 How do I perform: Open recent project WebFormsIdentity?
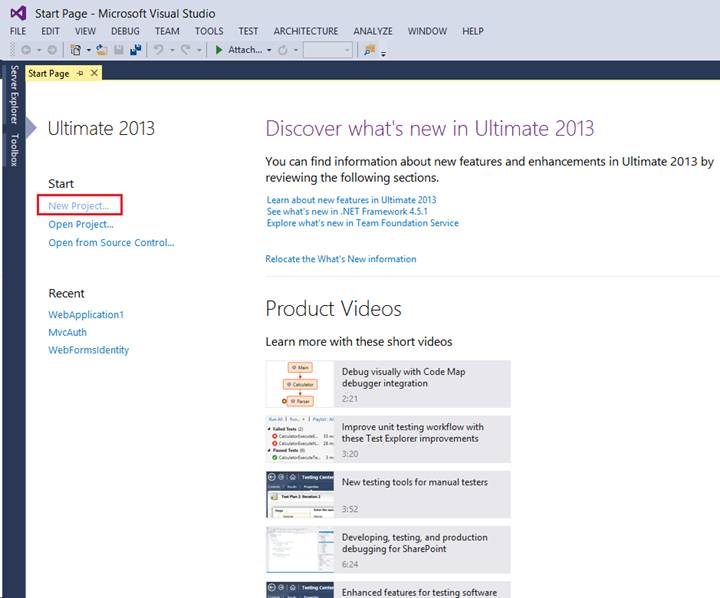pyautogui.click(x=88, y=350)
